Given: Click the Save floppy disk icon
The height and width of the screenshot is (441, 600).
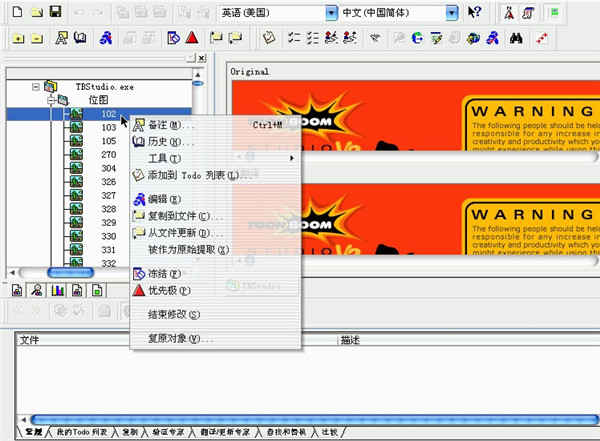Looking at the screenshot, I should pos(55,12).
